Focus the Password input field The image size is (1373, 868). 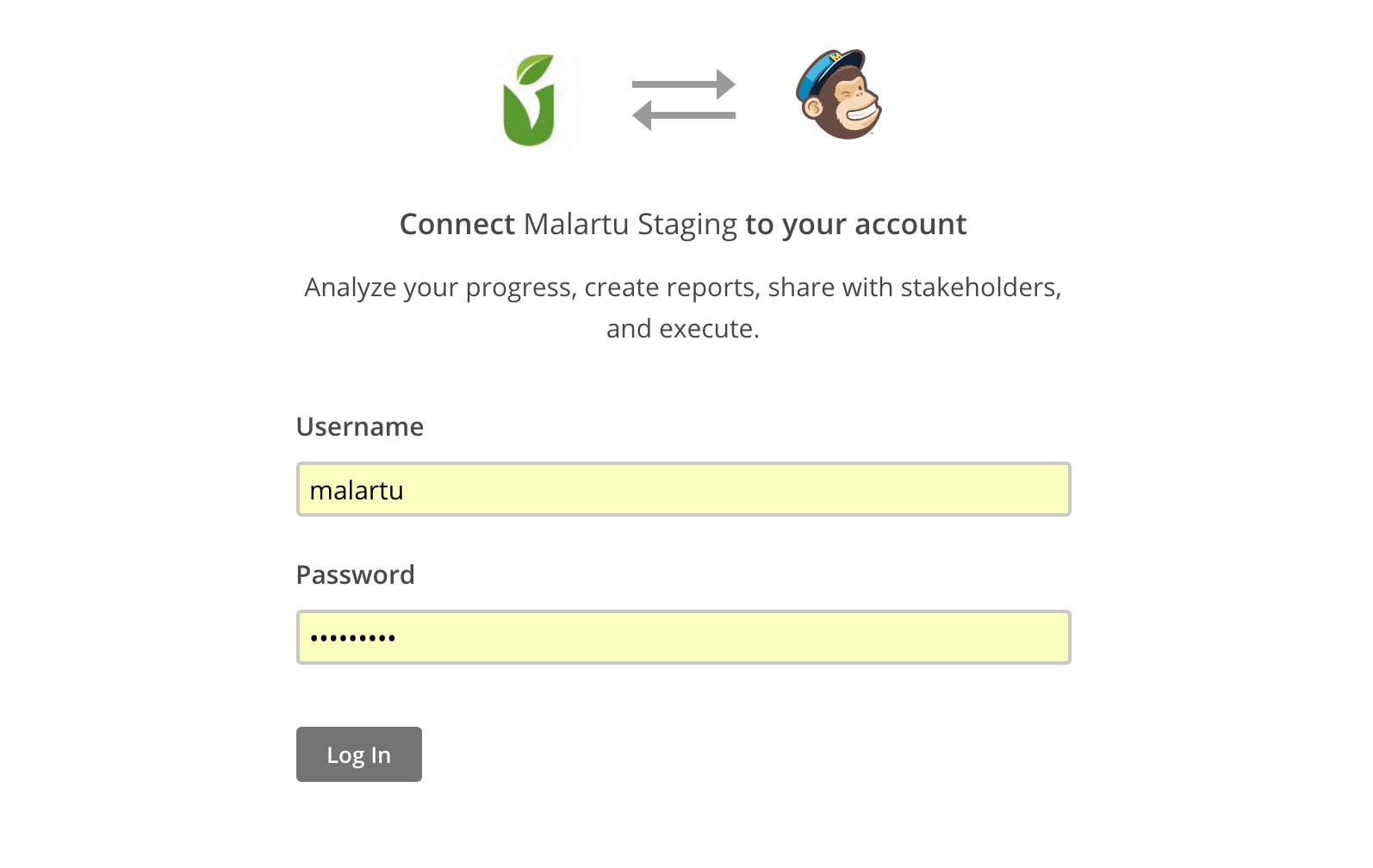[684, 638]
